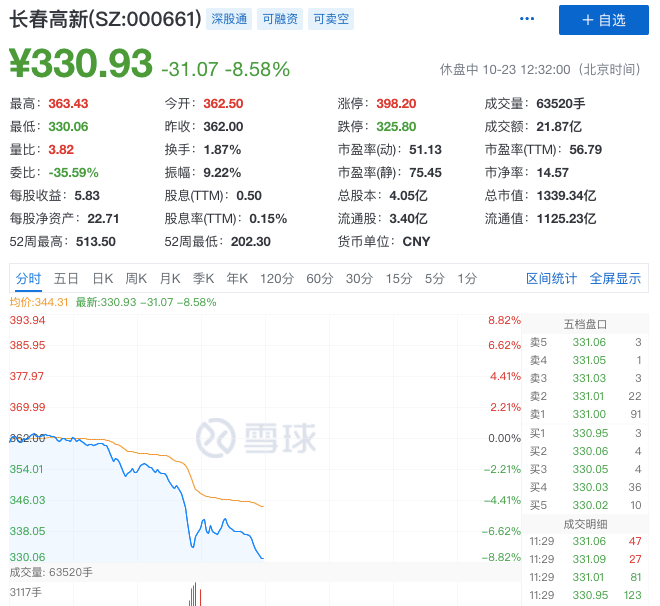Select 买1 order row at 330.95
The image size is (660, 606).
(585, 433)
